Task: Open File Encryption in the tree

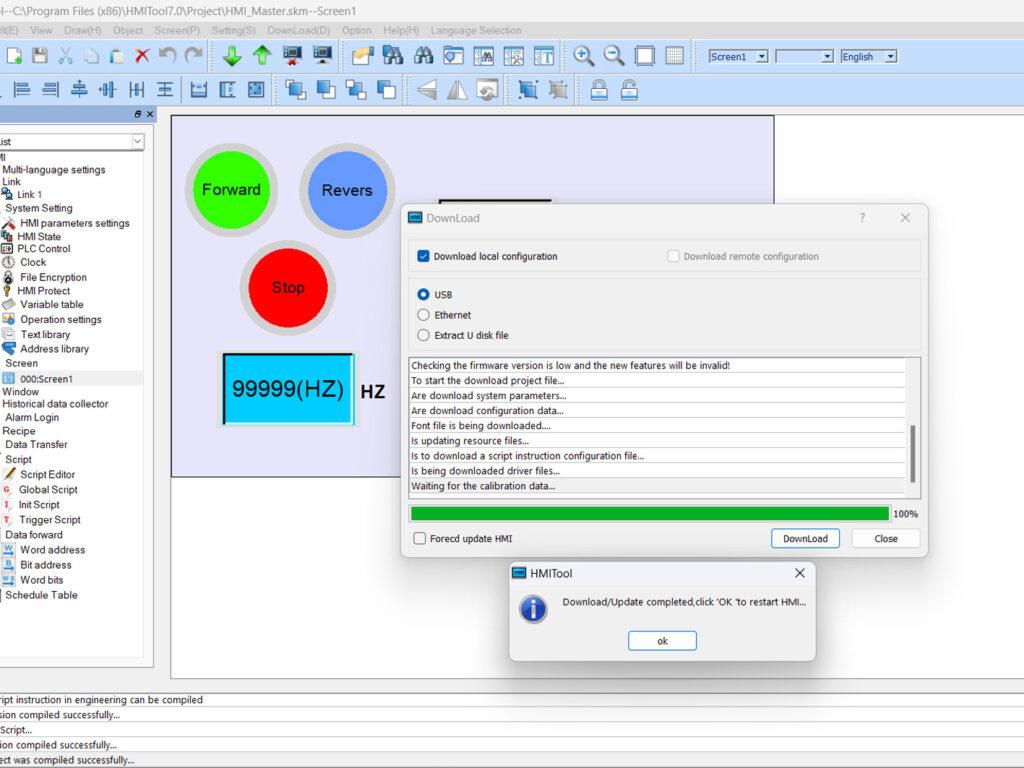Action: click(x=53, y=277)
